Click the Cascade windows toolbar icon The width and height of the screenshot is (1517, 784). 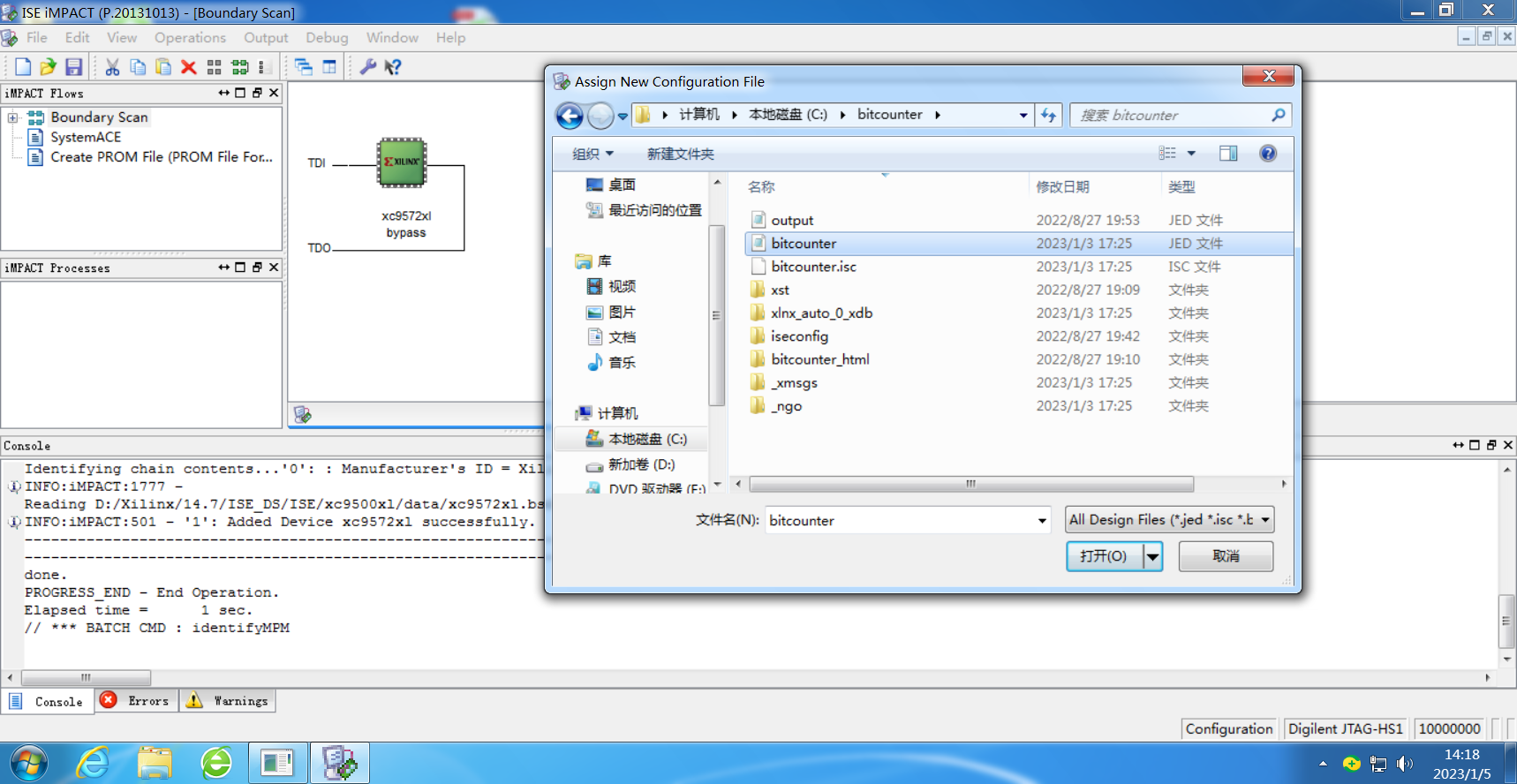(x=304, y=67)
